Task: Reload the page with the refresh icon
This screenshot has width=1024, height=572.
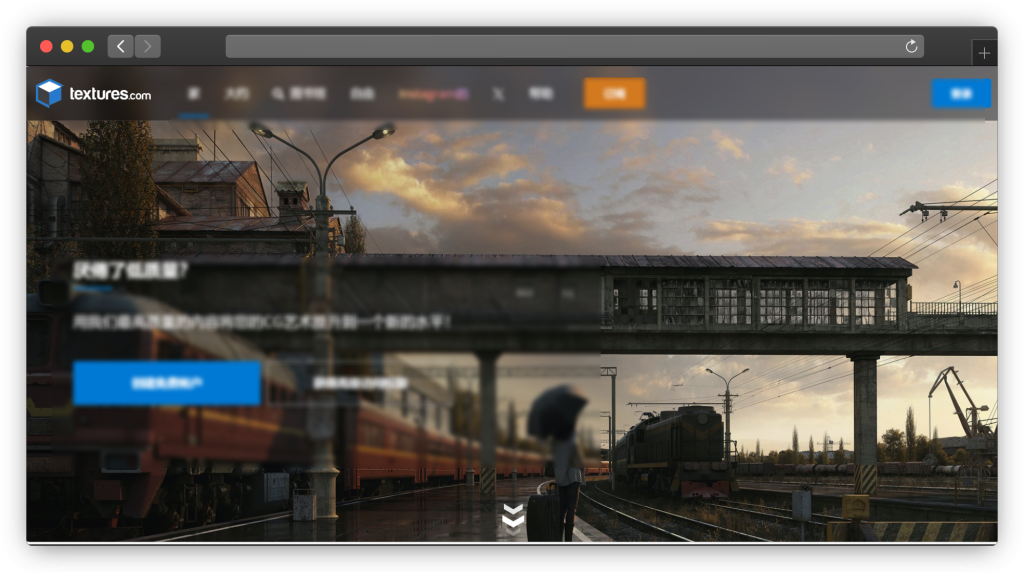Action: coord(911,46)
